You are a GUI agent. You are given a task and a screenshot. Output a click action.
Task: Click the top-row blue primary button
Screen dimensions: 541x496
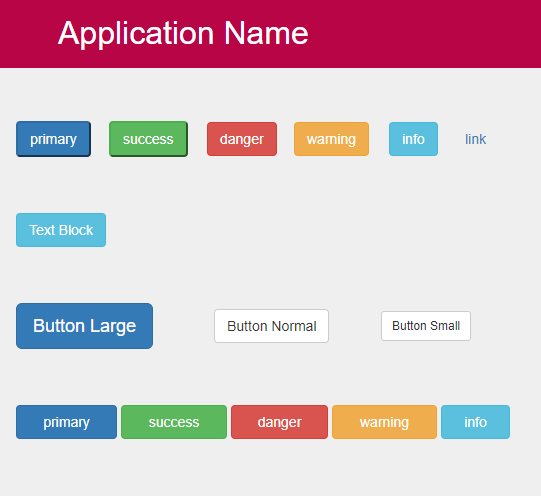tap(53, 139)
